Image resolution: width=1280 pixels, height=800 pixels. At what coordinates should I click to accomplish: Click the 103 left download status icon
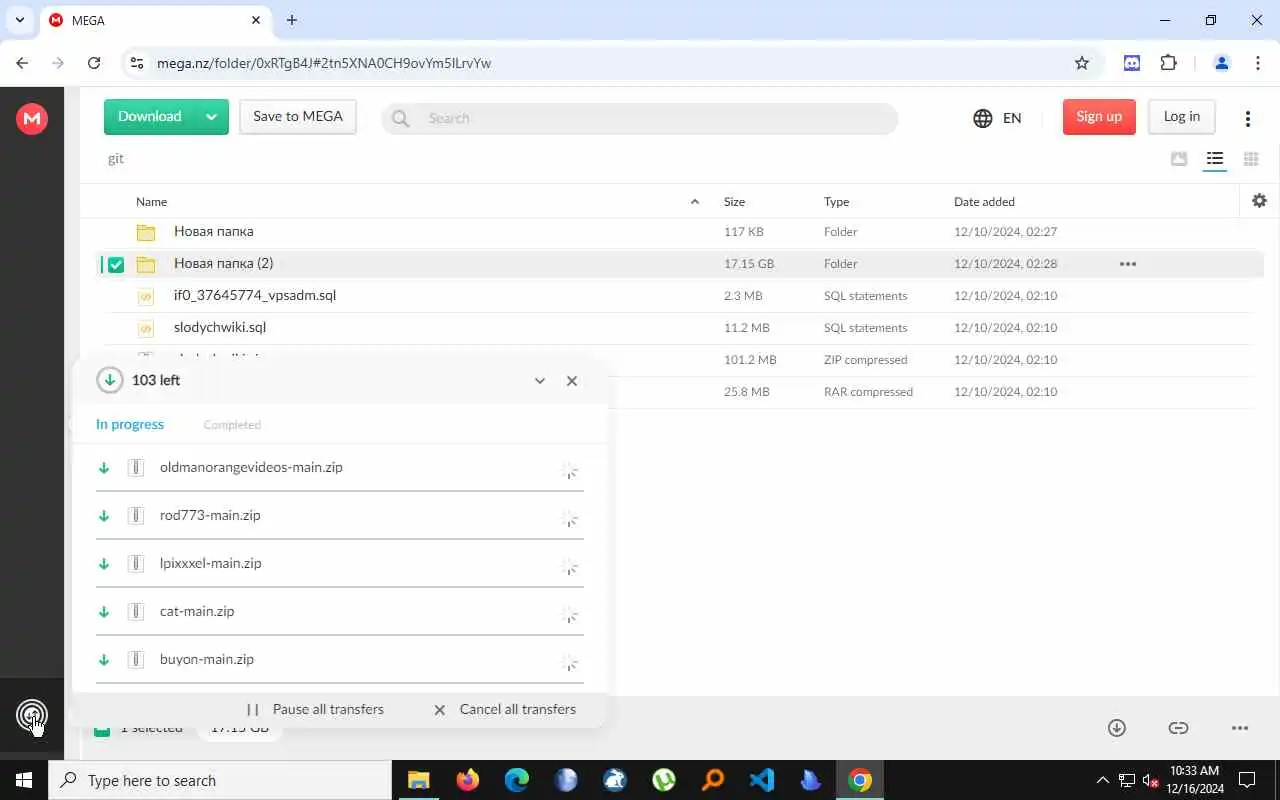(x=110, y=380)
